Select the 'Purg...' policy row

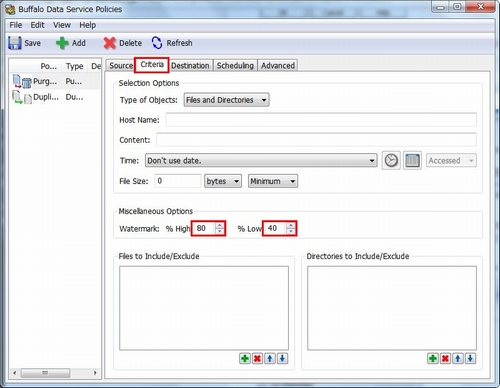[55, 81]
